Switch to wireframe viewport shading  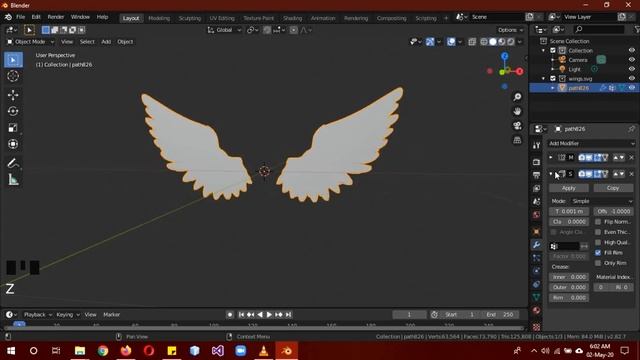pyautogui.click(x=484, y=42)
